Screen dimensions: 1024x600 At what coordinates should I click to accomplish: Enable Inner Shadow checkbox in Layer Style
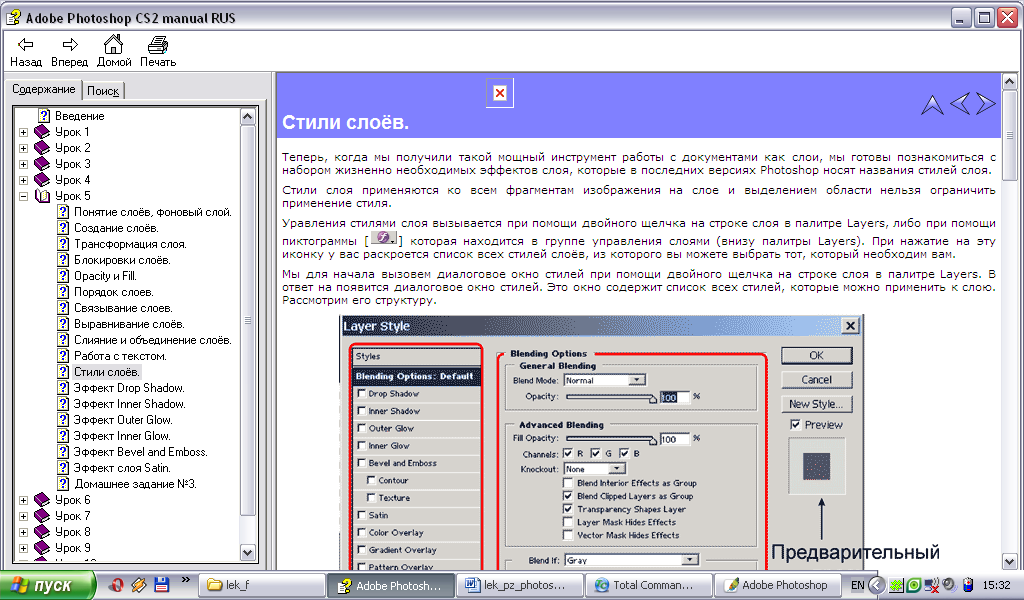(x=361, y=411)
